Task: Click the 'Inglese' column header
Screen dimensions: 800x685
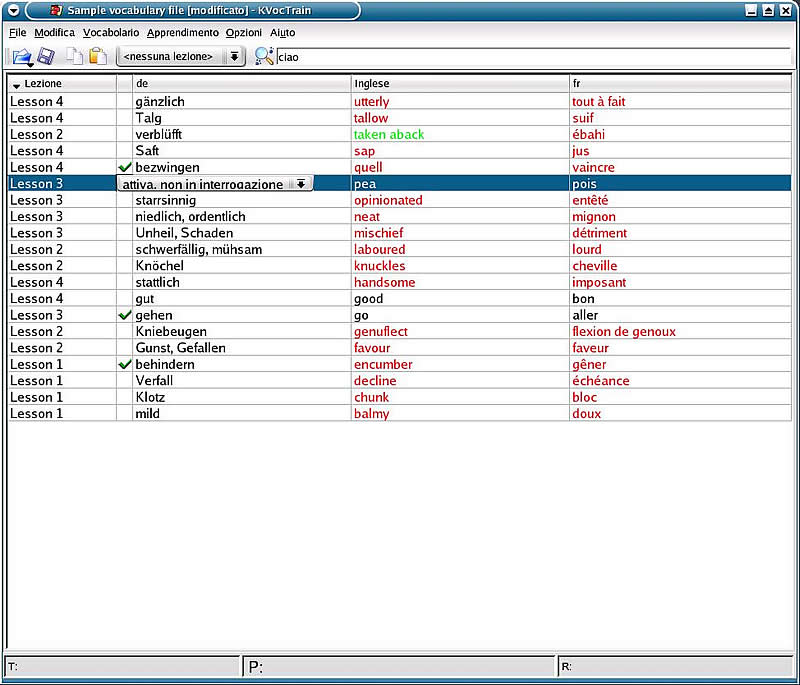Action: 460,84
